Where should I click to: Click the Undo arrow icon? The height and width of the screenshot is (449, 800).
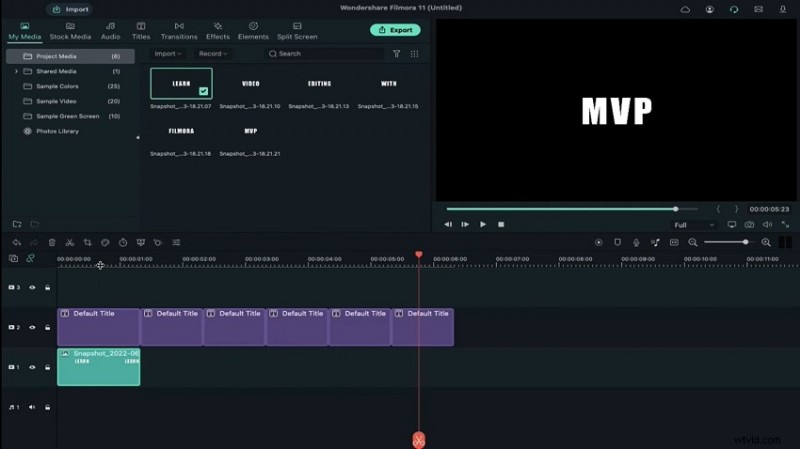[x=17, y=242]
